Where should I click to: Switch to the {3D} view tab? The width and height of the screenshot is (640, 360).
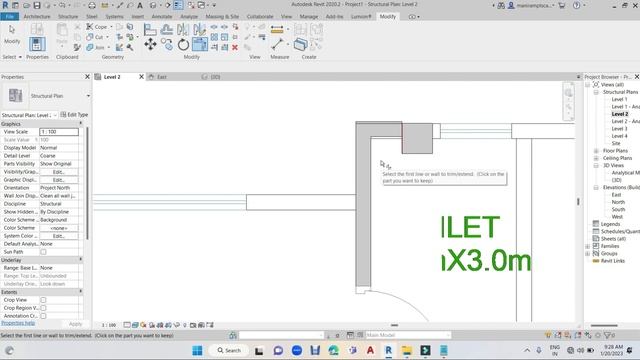[x=216, y=77]
